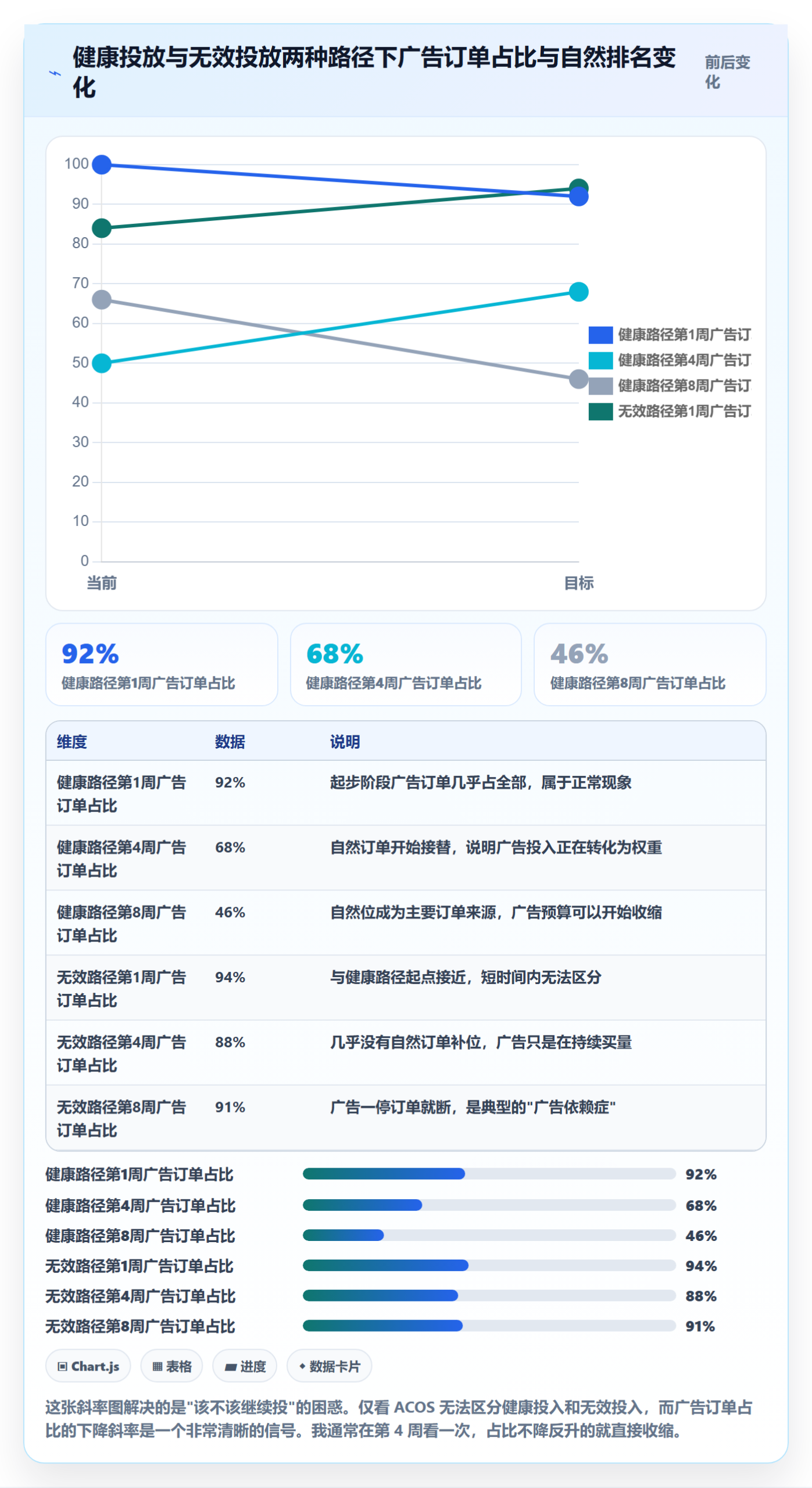Open the 46% 健康路径第8周 data card
Image resolution: width=812 pixels, height=1488 pixels.
tap(649, 664)
